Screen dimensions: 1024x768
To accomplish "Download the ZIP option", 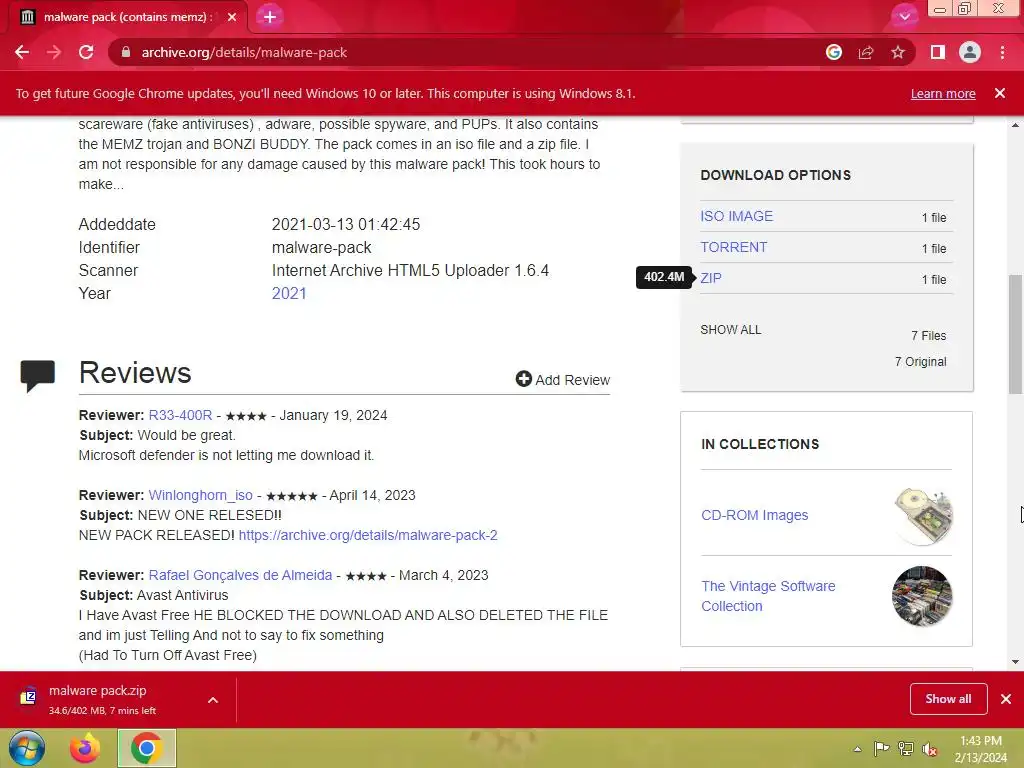I will click(711, 278).
